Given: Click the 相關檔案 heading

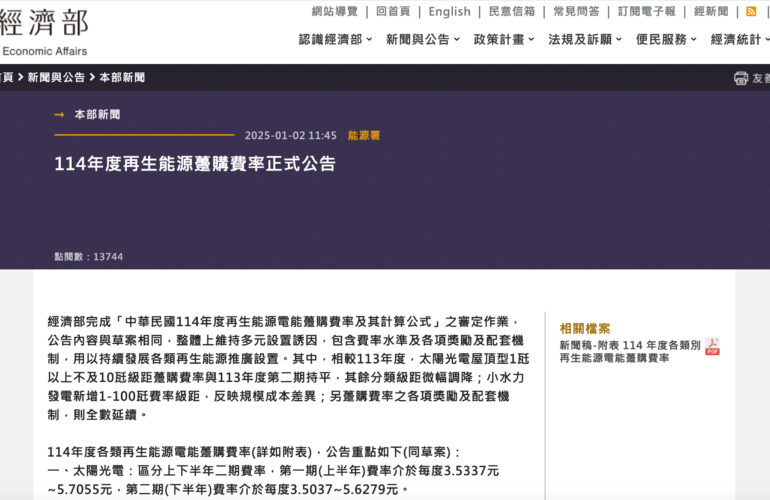Looking at the screenshot, I should pyautogui.click(x=585, y=329).
